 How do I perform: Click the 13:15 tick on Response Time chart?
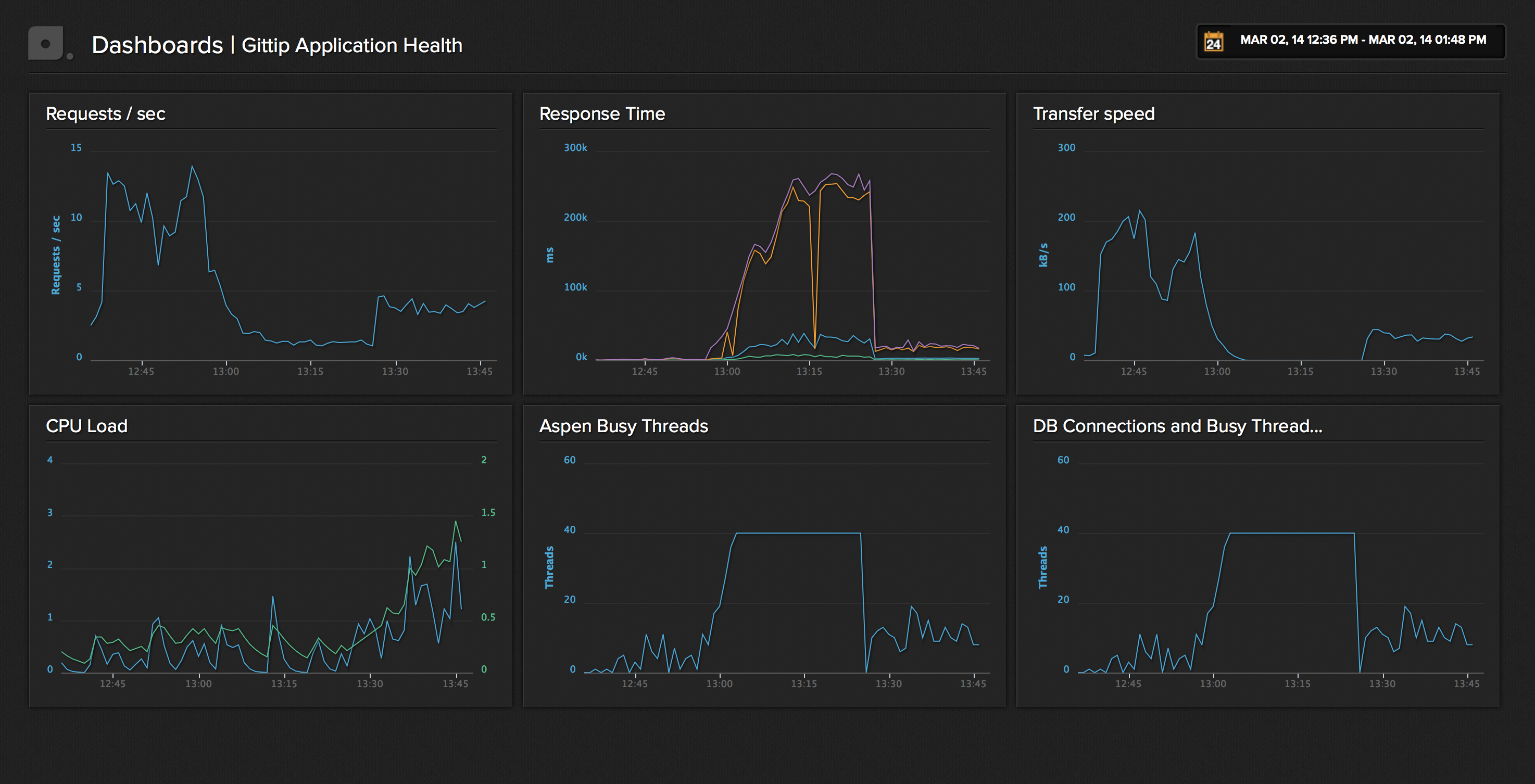(x=809, y=371)
